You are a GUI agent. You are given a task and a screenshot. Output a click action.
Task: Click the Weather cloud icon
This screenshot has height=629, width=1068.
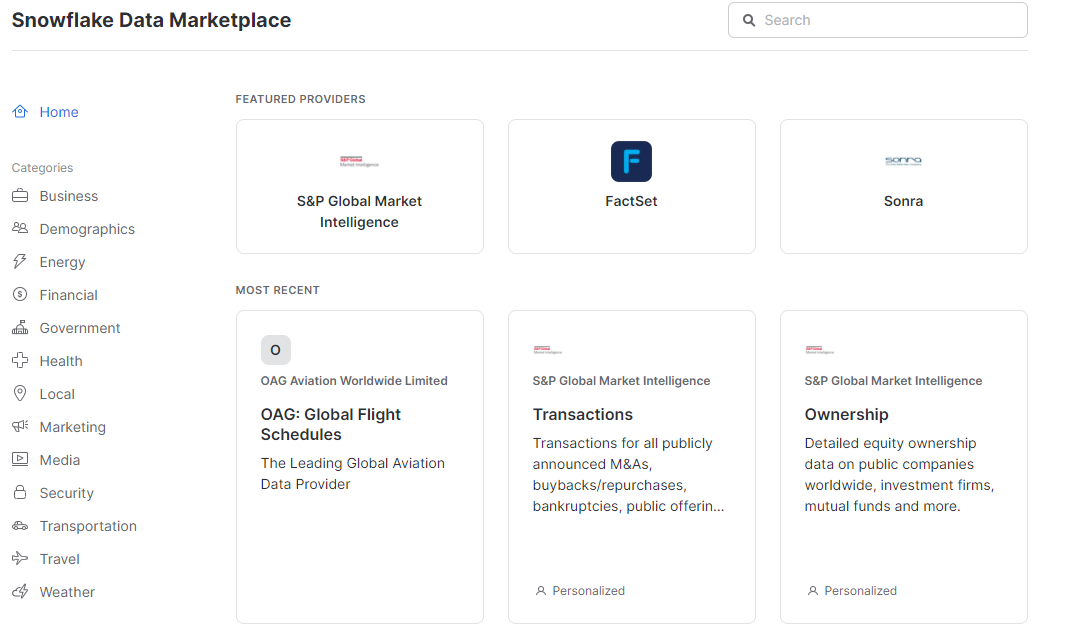point(20,592)
